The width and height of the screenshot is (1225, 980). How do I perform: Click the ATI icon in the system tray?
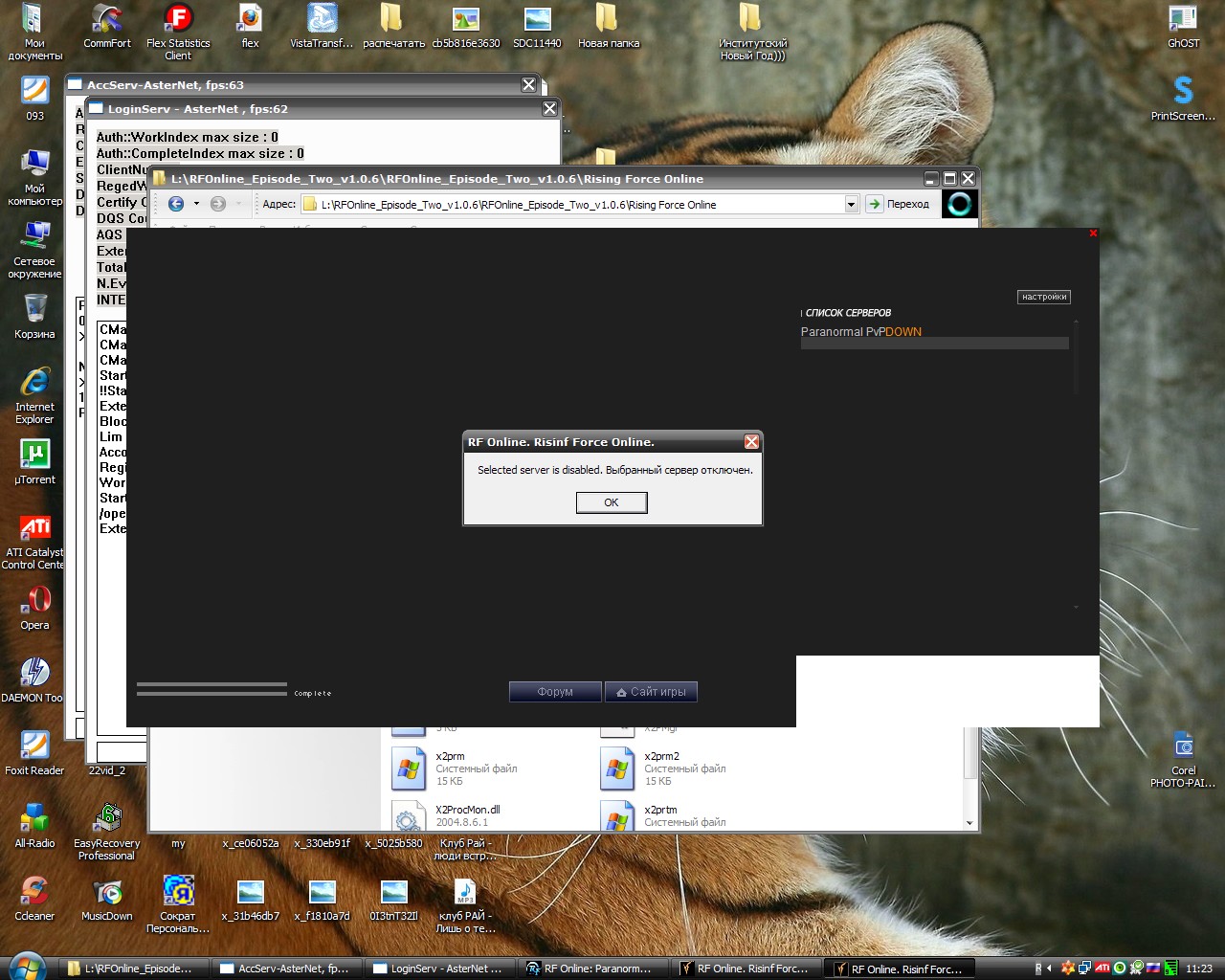click(1102, 969)
